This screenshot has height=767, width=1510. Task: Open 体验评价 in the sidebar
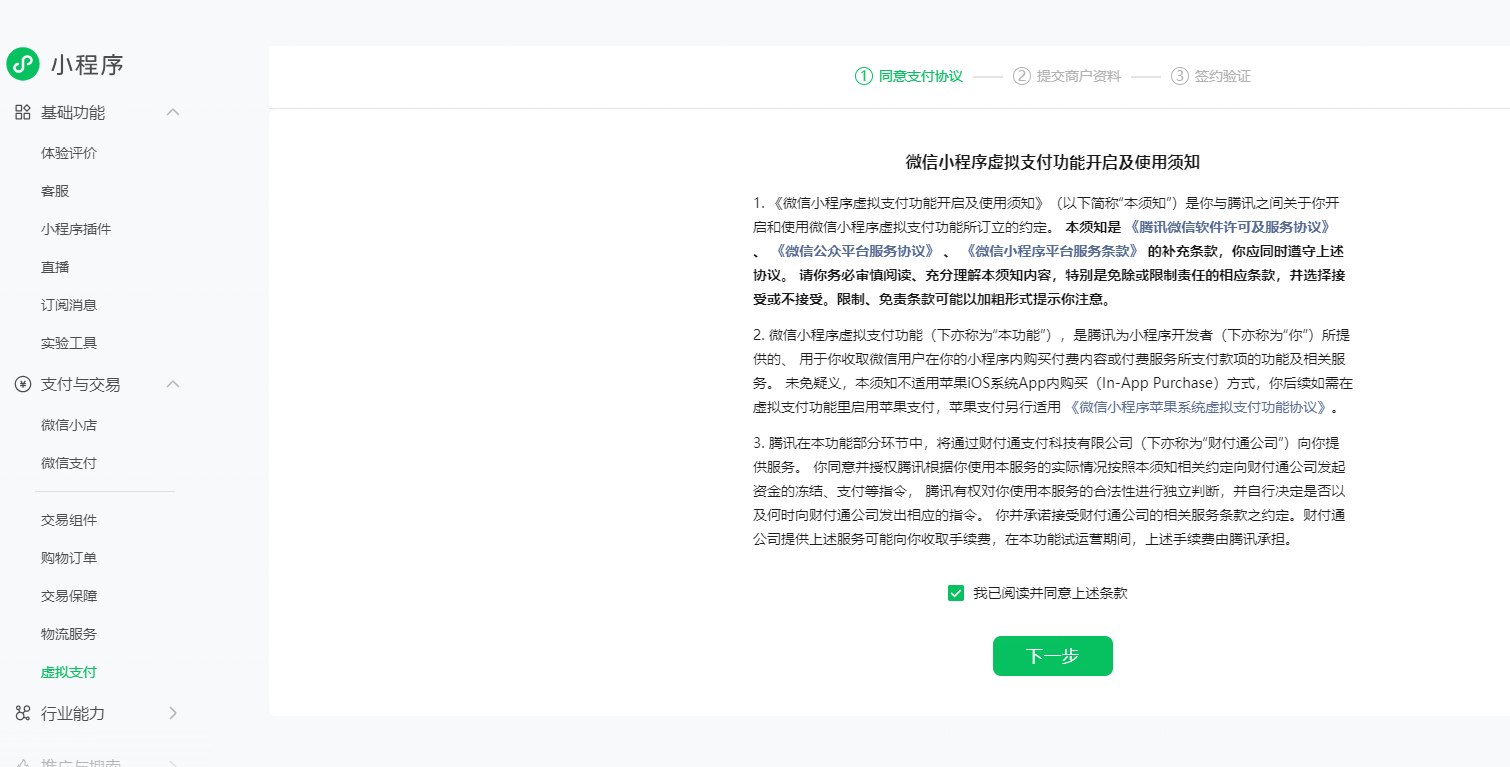click(69, 153)
